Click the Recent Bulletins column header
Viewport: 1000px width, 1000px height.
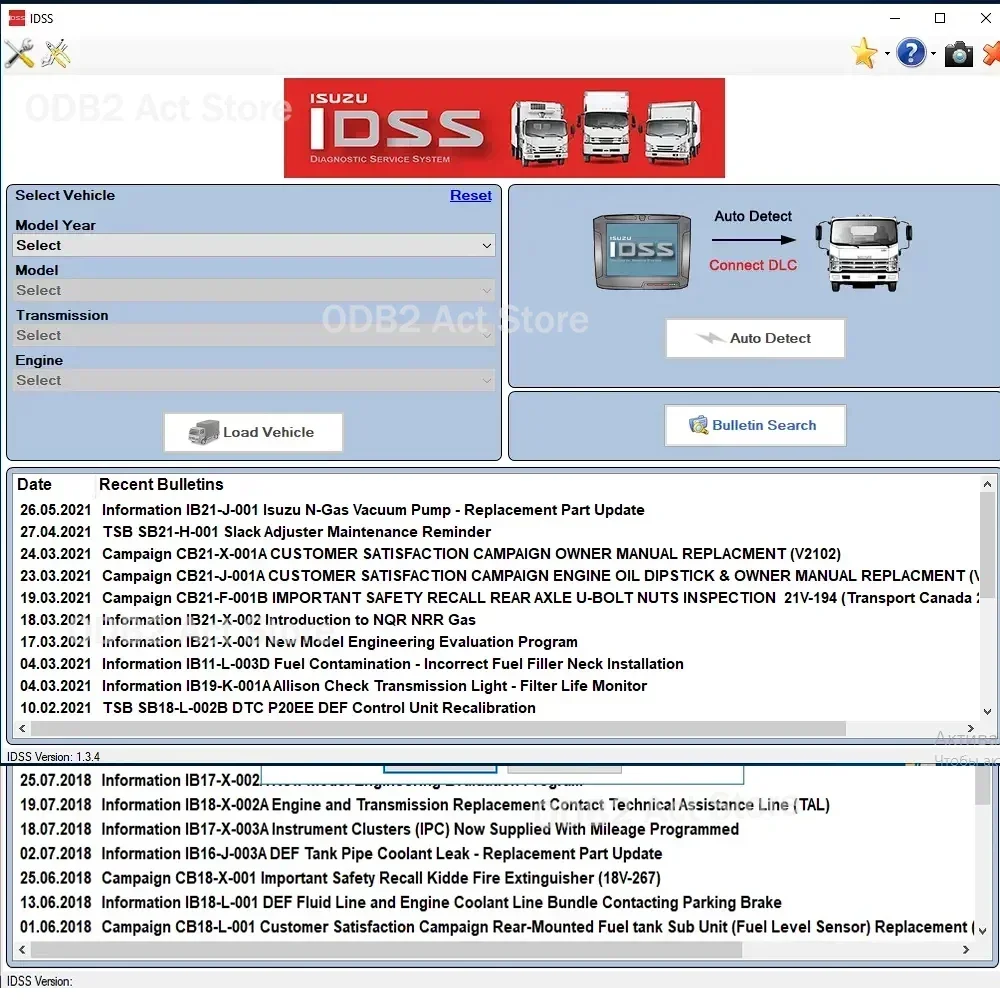pos(161,485)
